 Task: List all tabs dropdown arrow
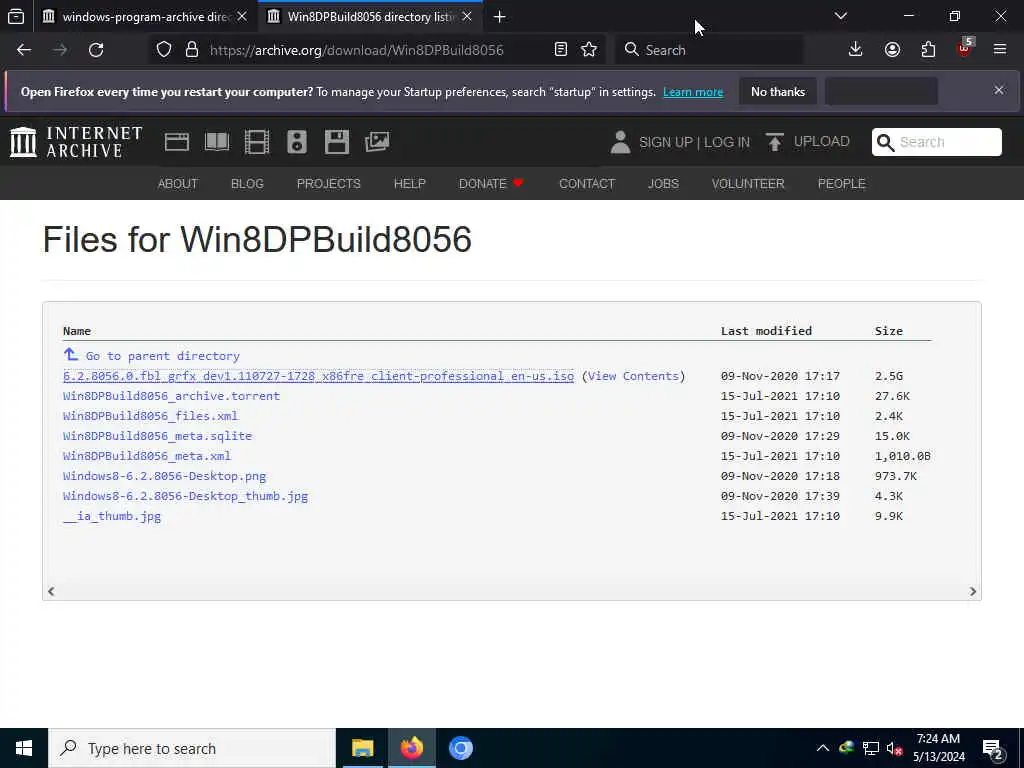(841, 16)
